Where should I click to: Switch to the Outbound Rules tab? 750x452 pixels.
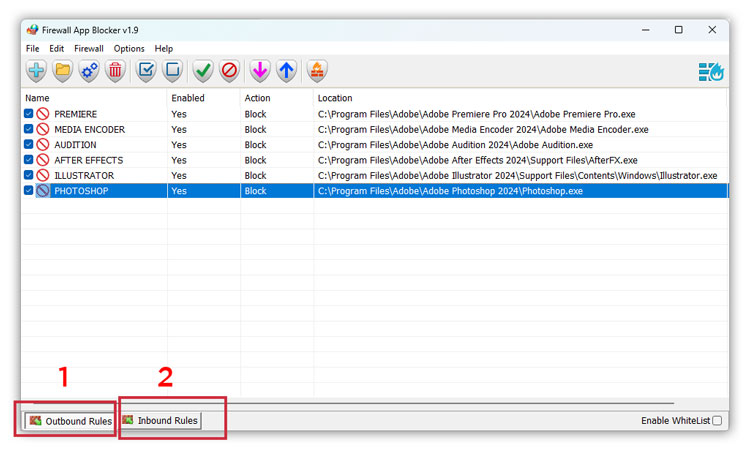(70, 421)
